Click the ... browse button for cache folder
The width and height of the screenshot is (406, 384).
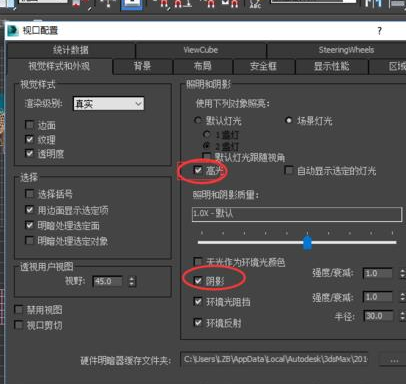[393, 359]
